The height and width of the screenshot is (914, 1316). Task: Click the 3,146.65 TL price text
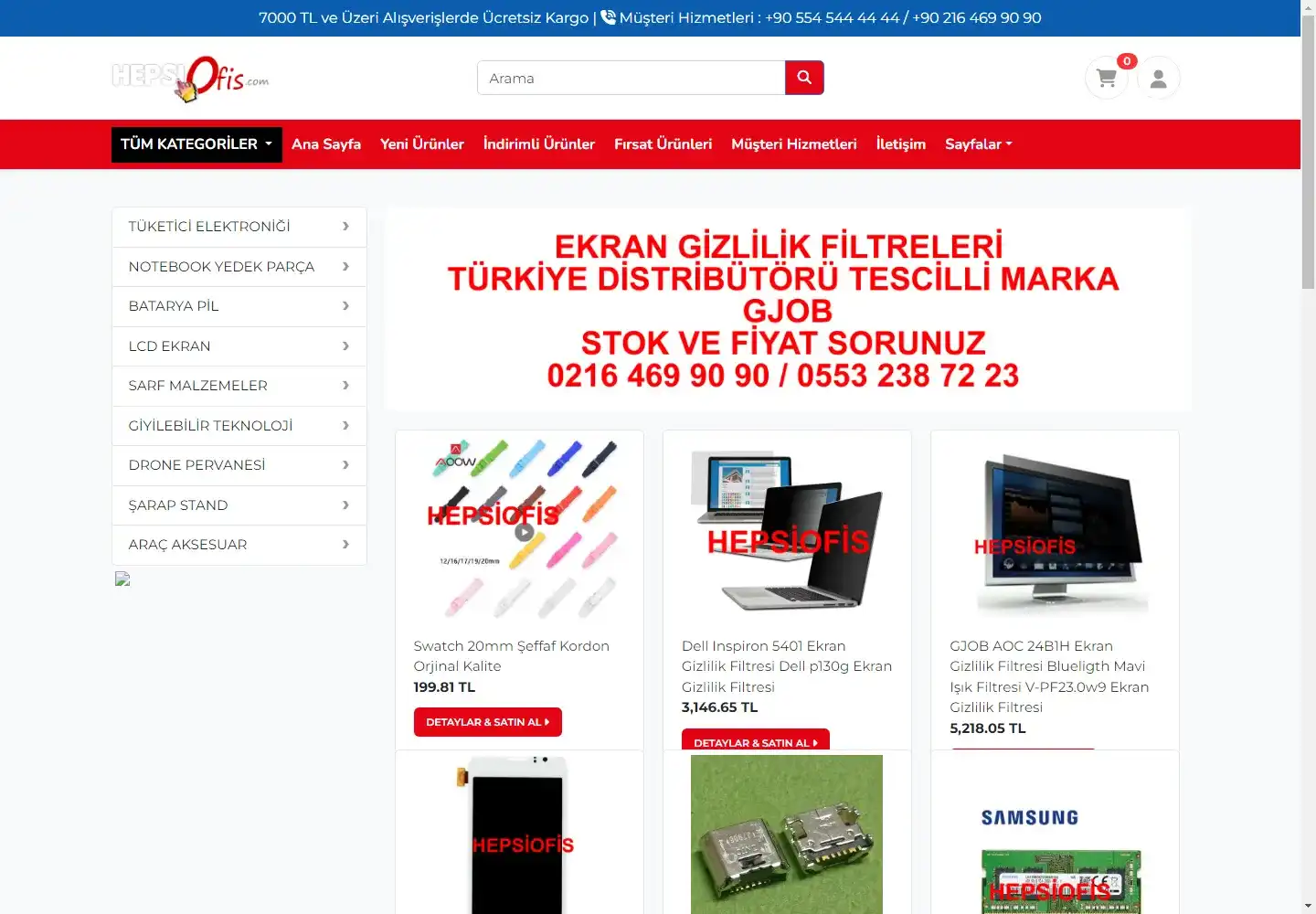point(720,707)
